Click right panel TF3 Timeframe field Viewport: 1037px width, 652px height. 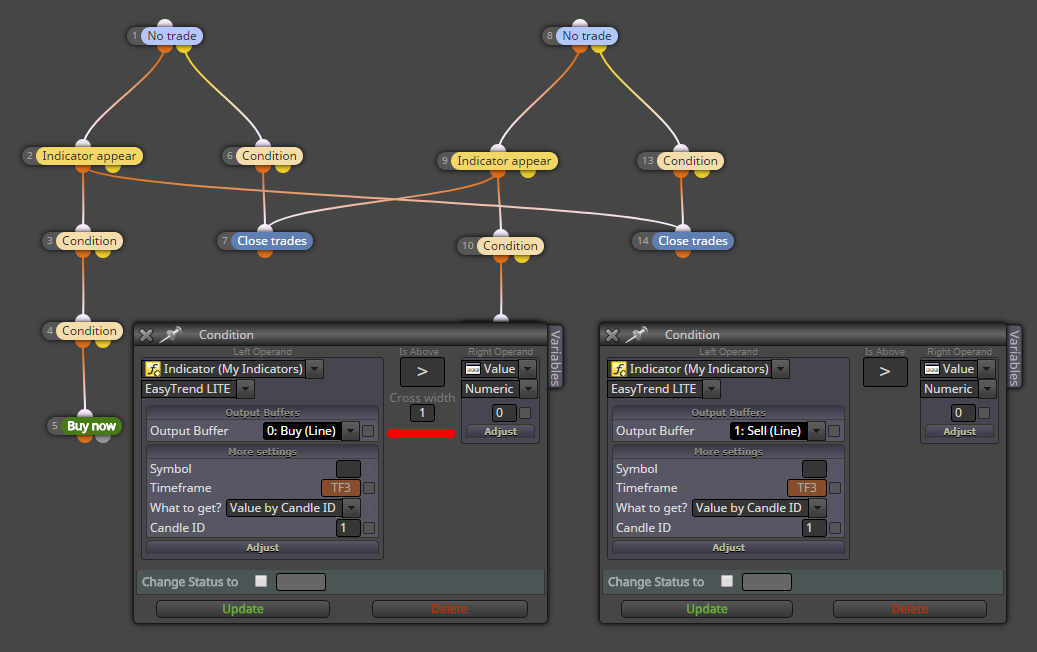pos(807,488)
